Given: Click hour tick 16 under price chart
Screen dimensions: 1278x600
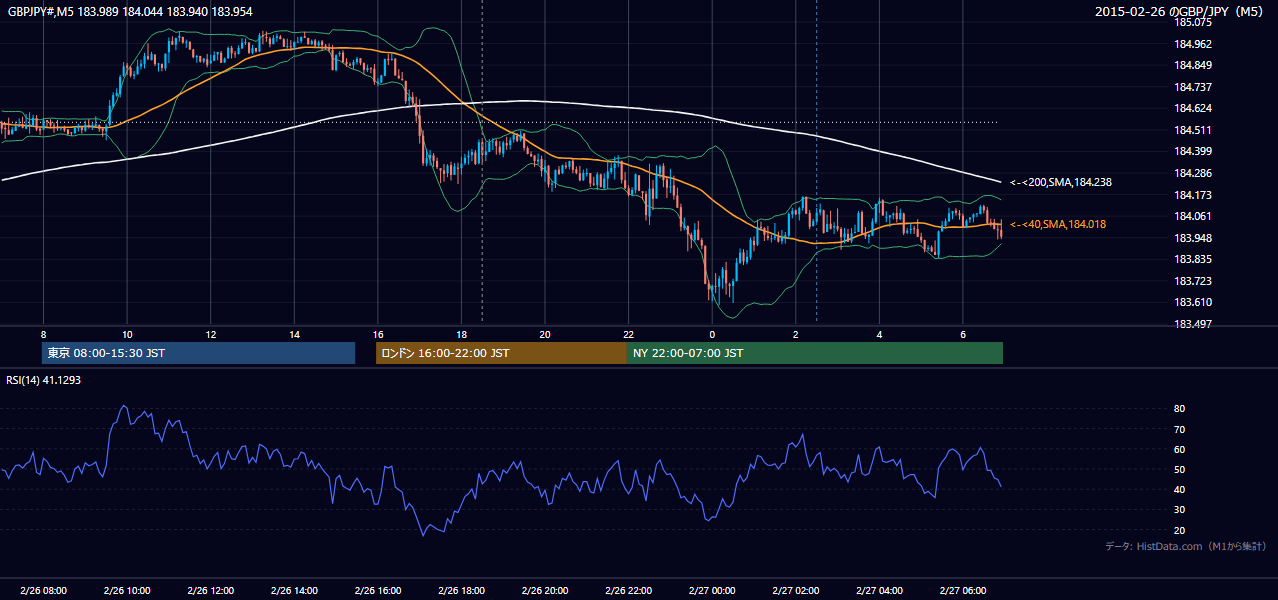Looking at the screenshot, I should [378, 334].
